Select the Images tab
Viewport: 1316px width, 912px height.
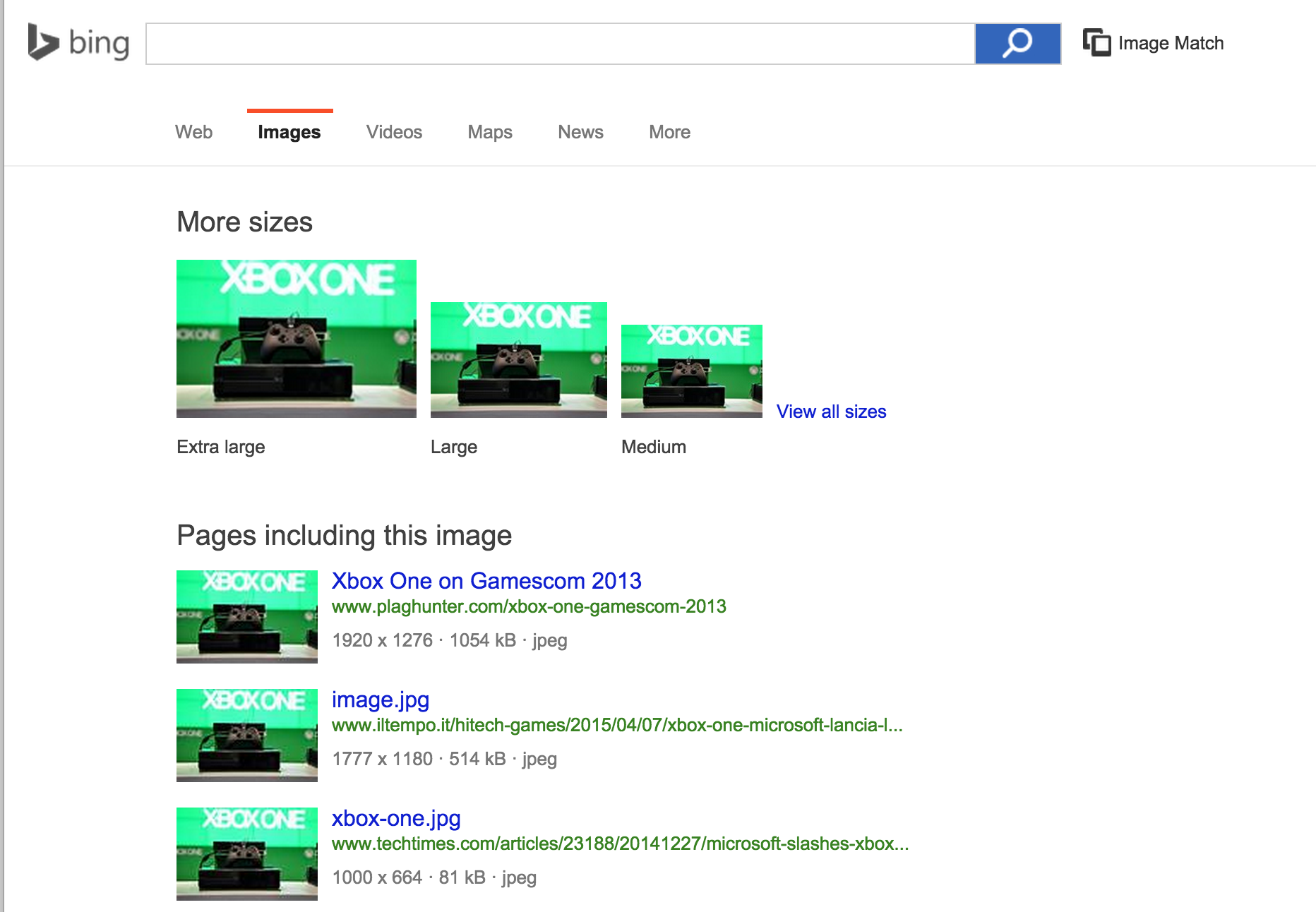289,132
